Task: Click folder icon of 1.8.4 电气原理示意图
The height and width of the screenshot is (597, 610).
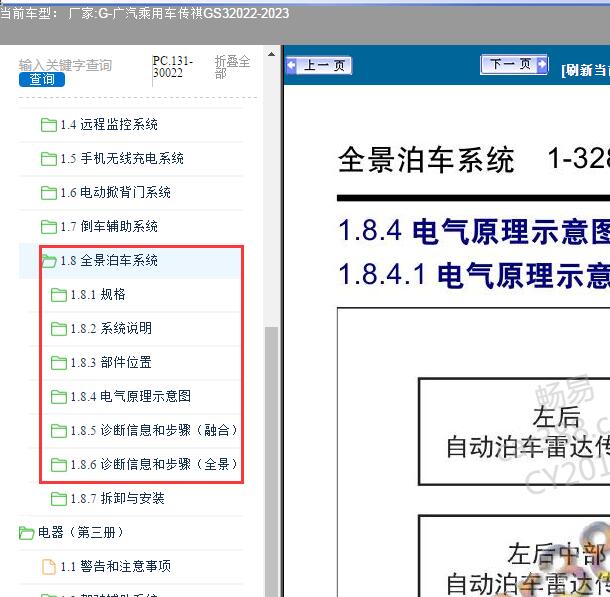Action: pos(59,396)
